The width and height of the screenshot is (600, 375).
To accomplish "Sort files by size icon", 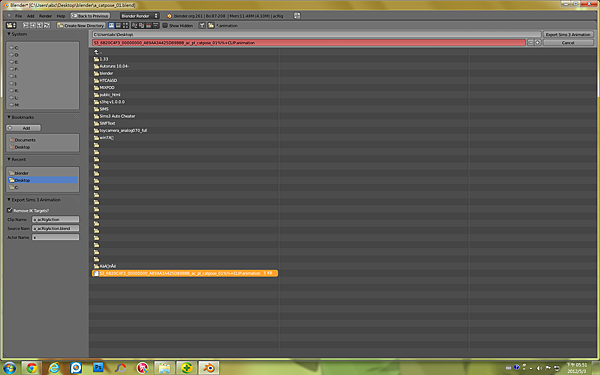I will pos(156,25).
